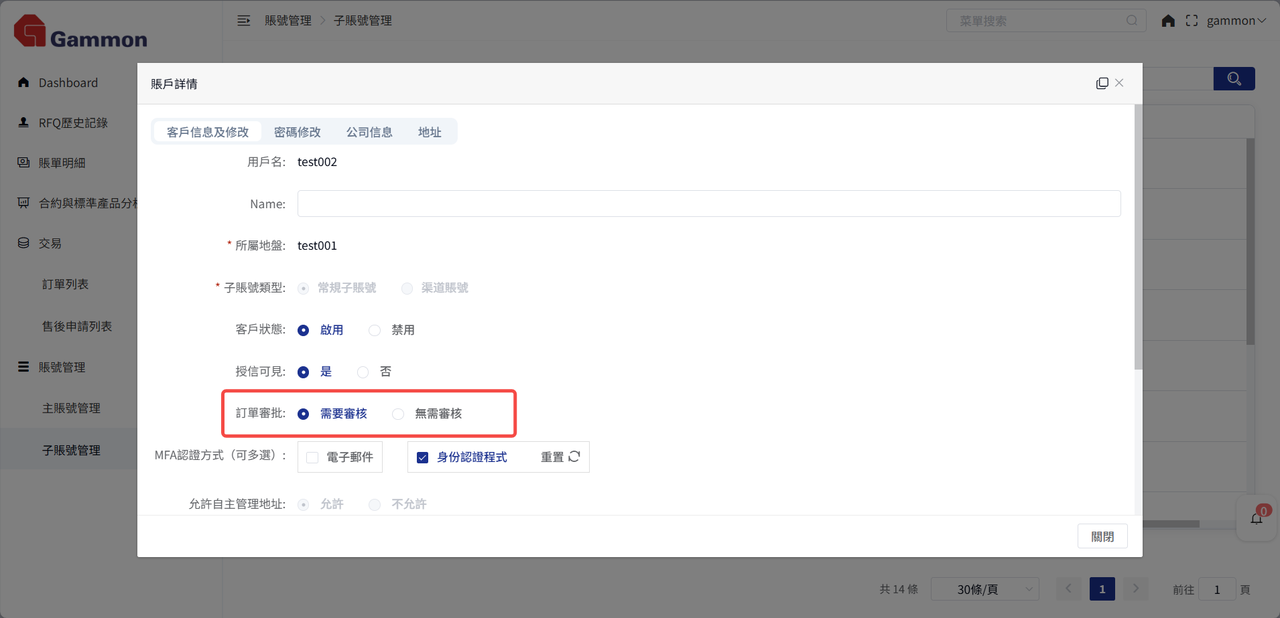Switch to the 公司信息 tab

369,132
